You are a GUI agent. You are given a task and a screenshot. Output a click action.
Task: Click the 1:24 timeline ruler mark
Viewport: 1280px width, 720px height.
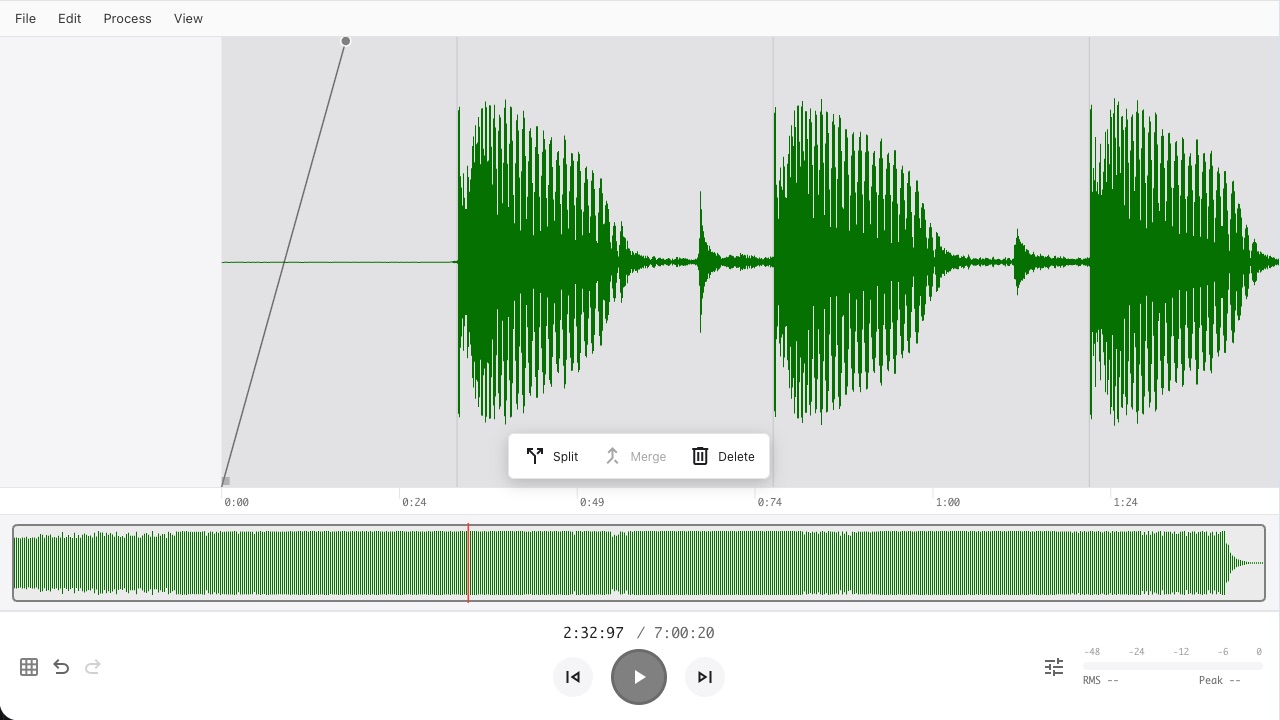1126,502
